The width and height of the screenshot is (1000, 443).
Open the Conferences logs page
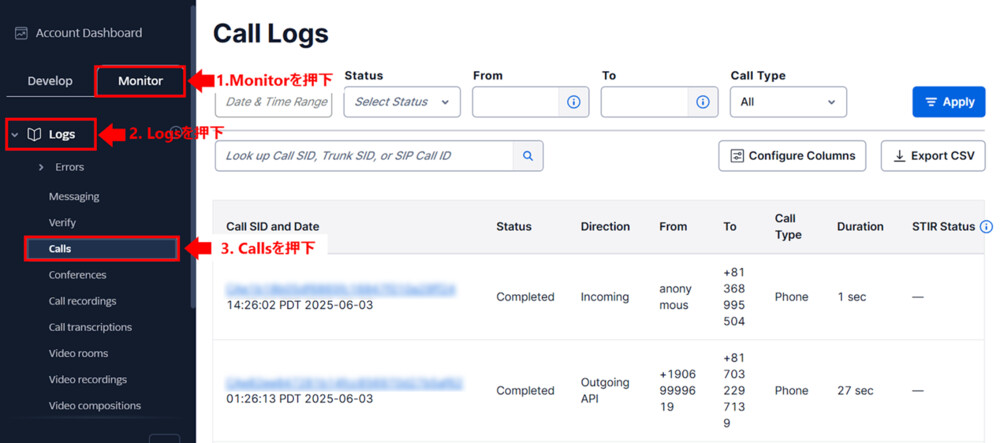coord(77,275)
